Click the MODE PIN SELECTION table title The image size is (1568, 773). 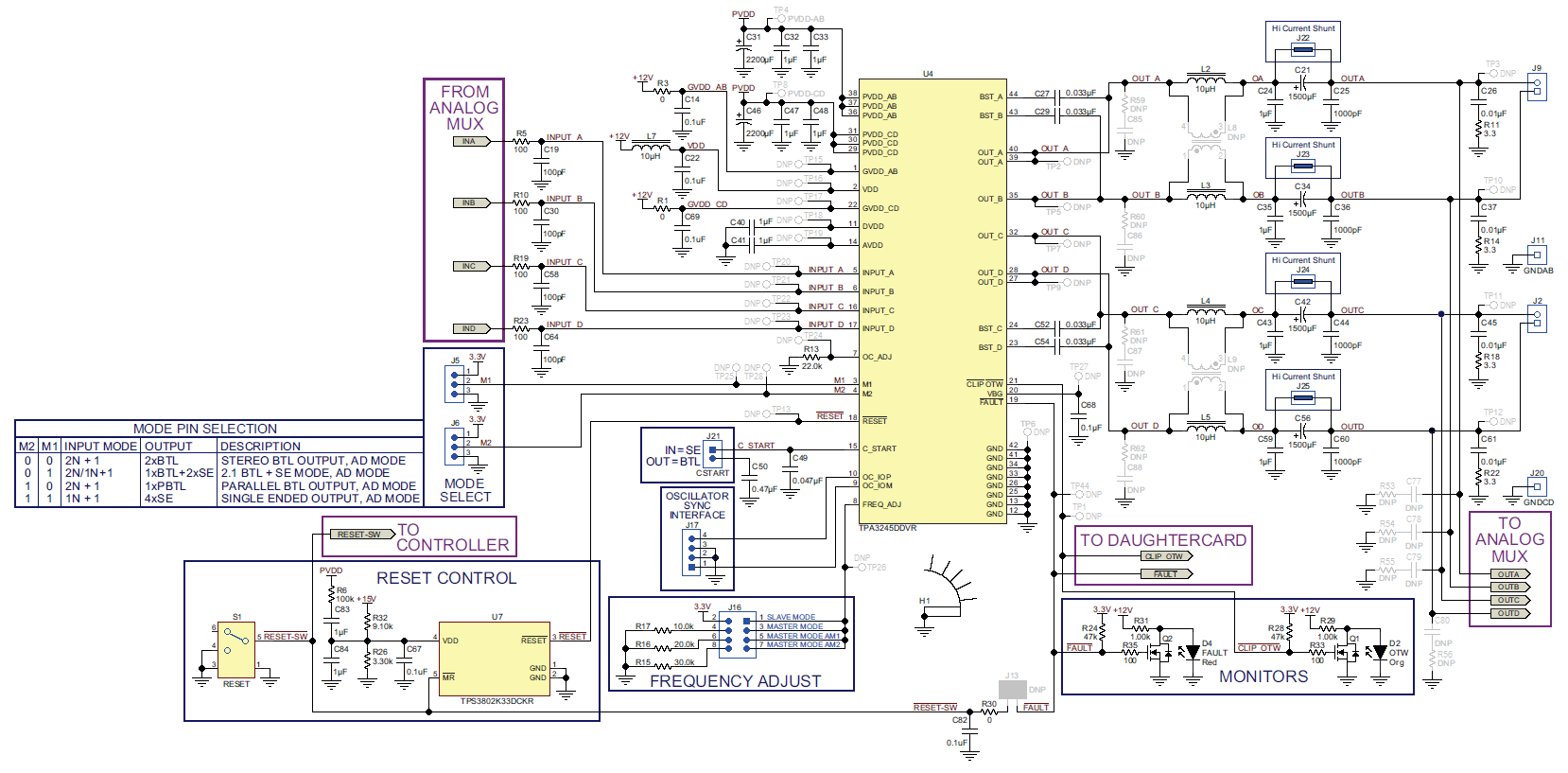pos(205,429)
